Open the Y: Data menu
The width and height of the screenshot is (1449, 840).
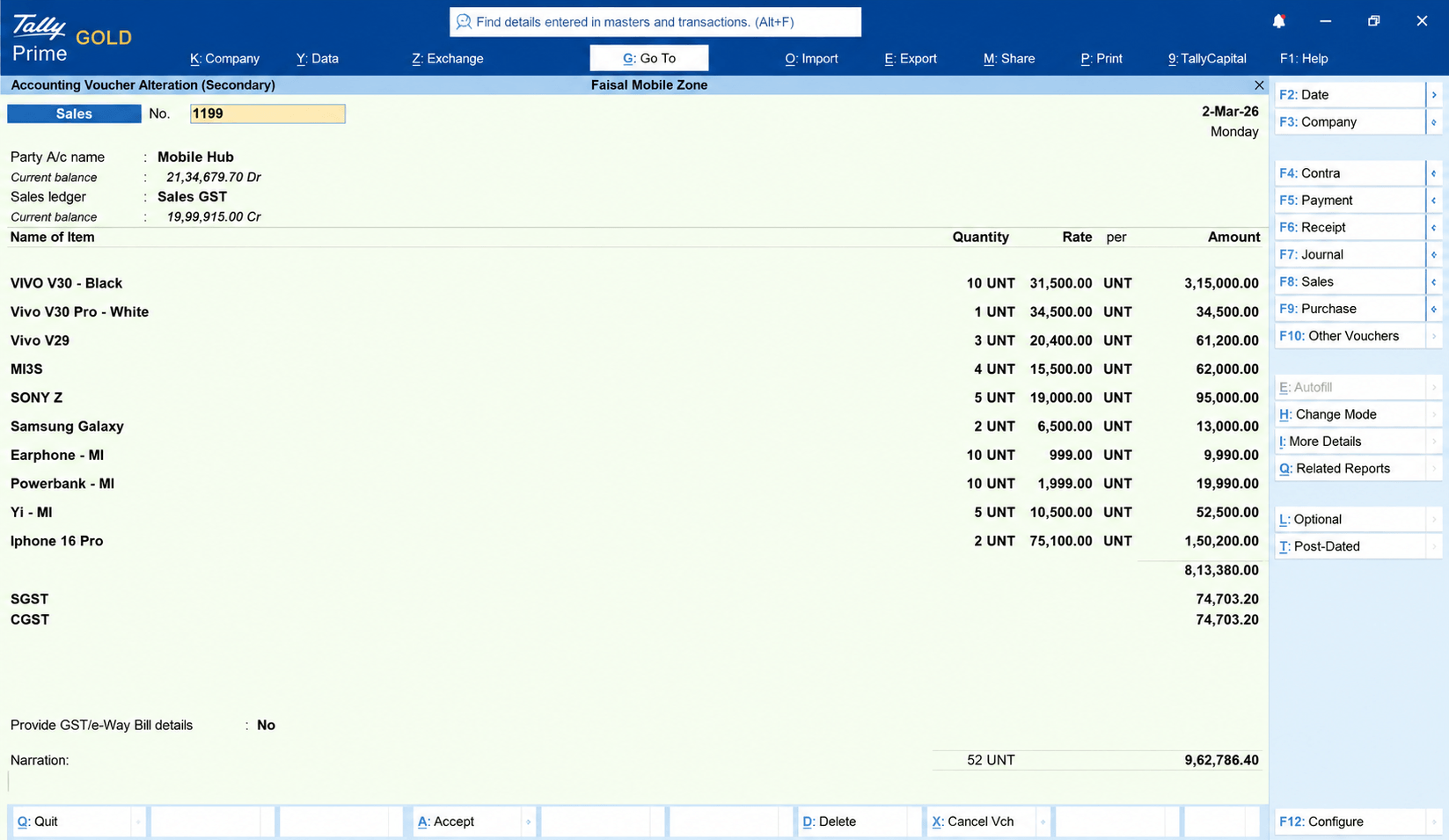point(318,59)
